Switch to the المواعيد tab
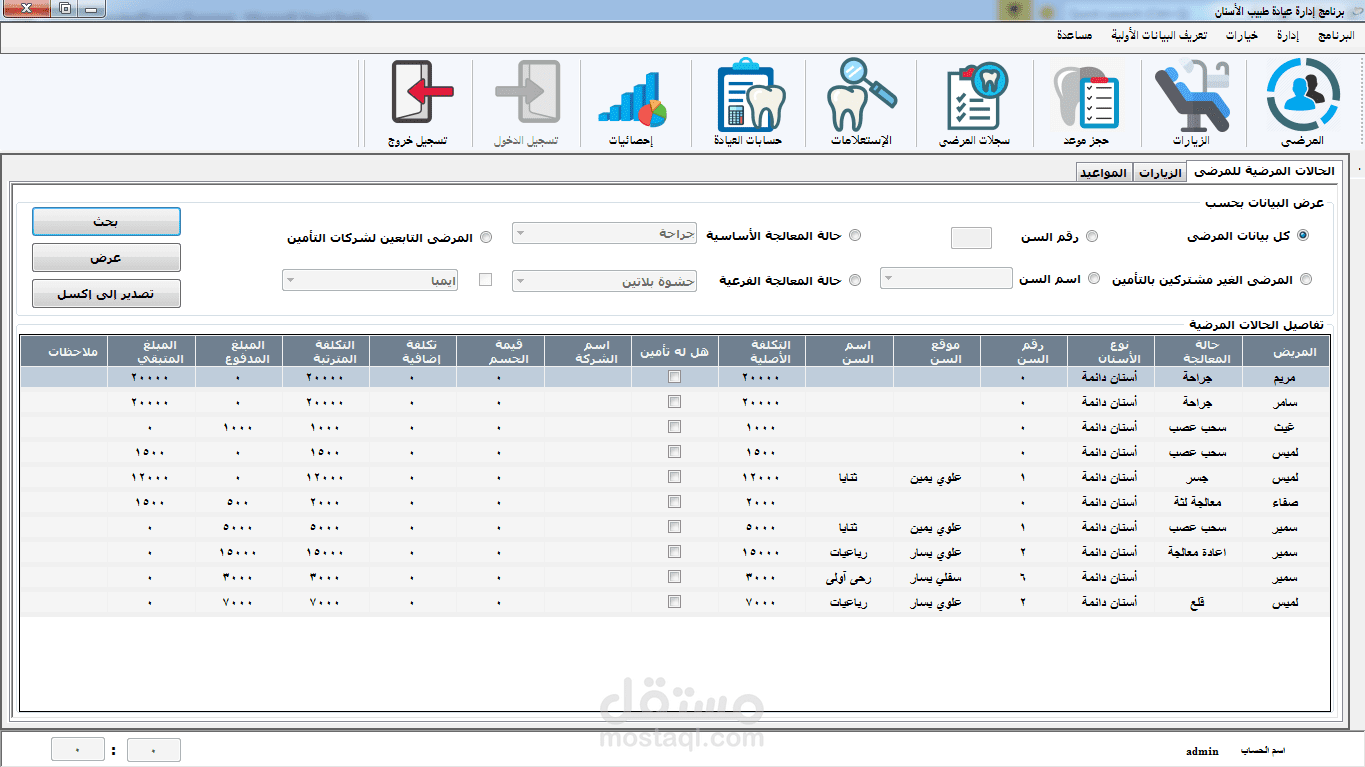The image size is (1365, 767). click(1104, 173)
